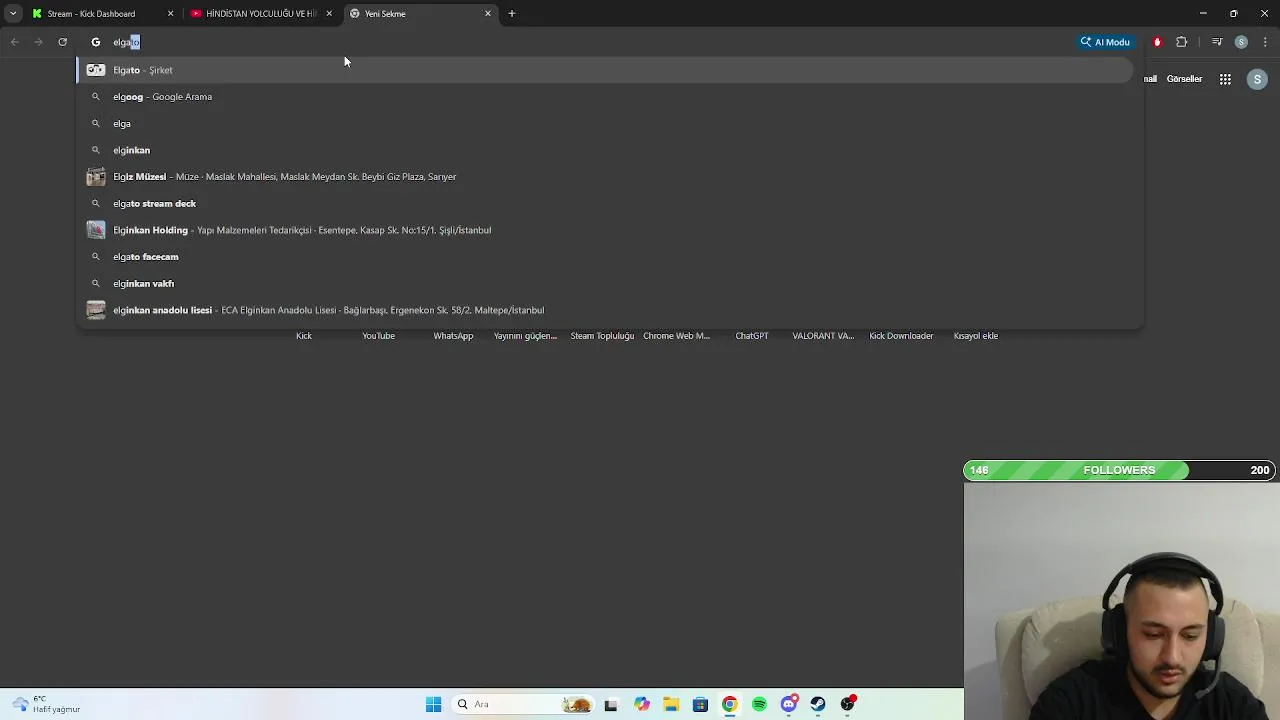Open the Windows Start menu
Screen dimensions: 1280x720
pyautogui.click(x=433, y=704)
